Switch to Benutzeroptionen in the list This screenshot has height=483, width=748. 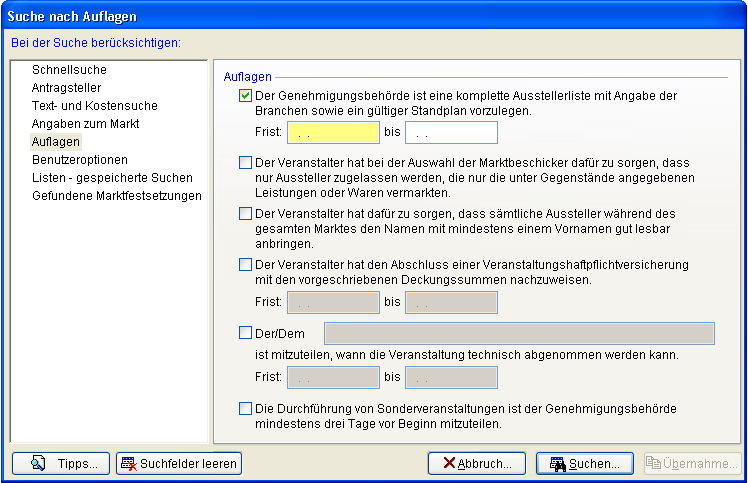[79, 159]
